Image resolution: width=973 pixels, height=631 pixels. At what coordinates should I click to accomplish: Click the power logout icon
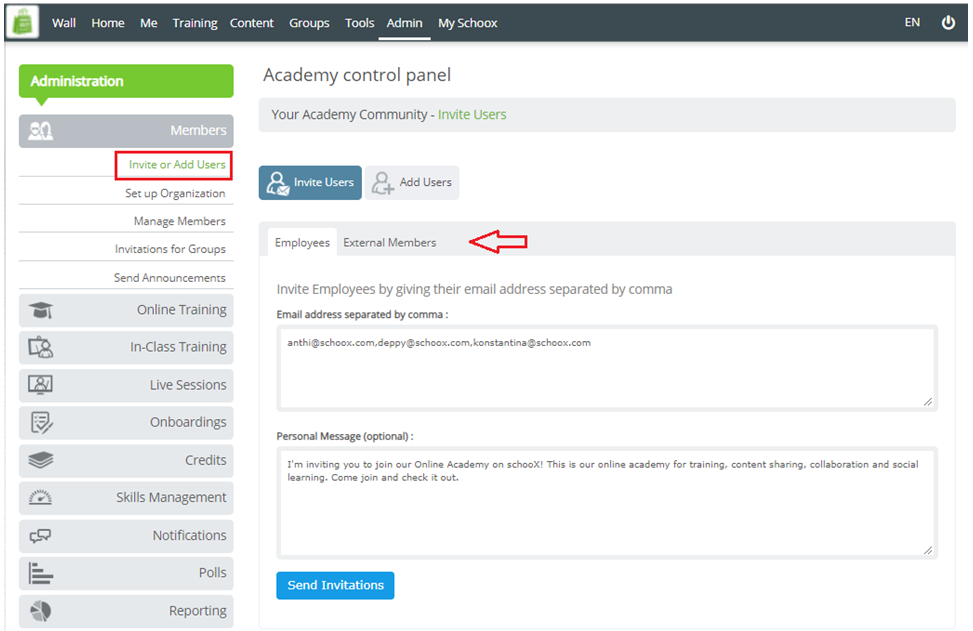(x=948, y=22)
